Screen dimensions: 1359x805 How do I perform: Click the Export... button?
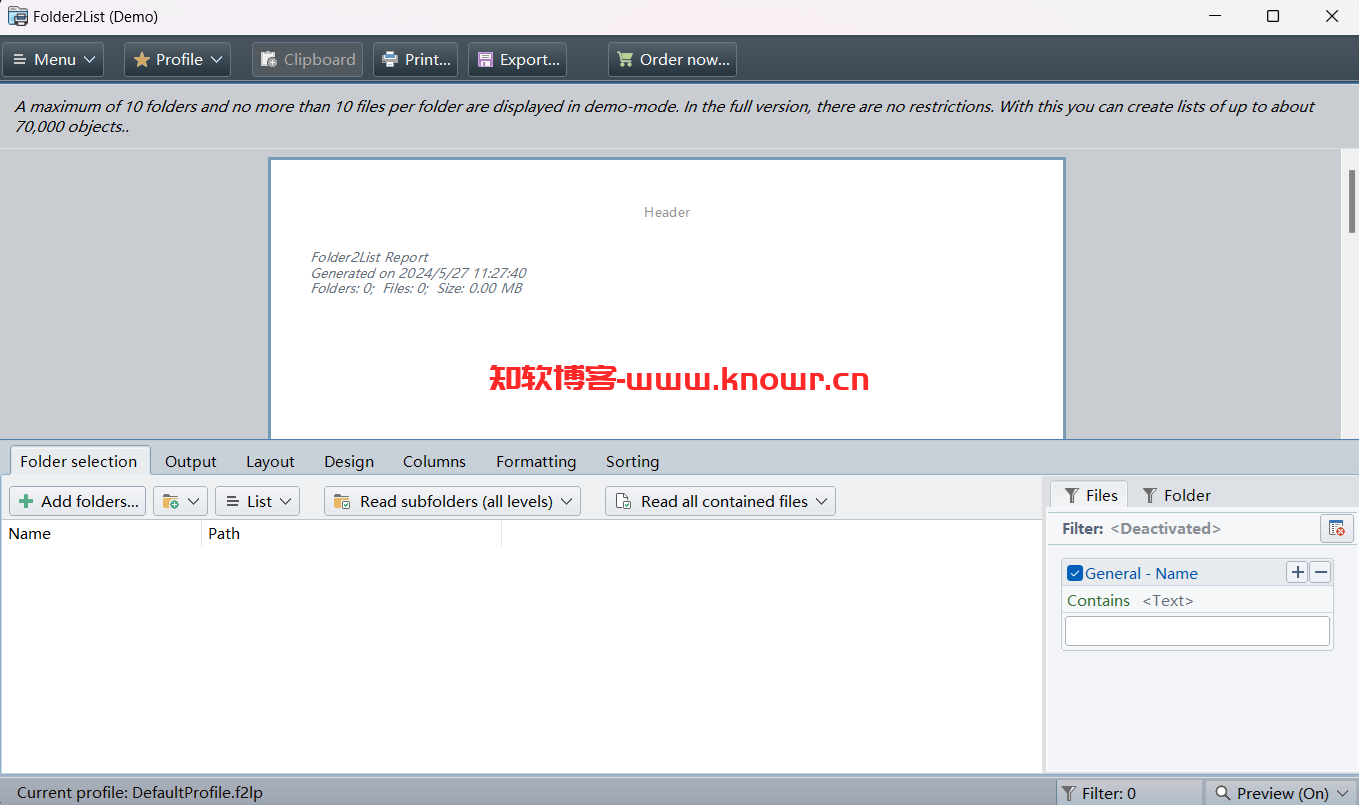coord(517,60)
